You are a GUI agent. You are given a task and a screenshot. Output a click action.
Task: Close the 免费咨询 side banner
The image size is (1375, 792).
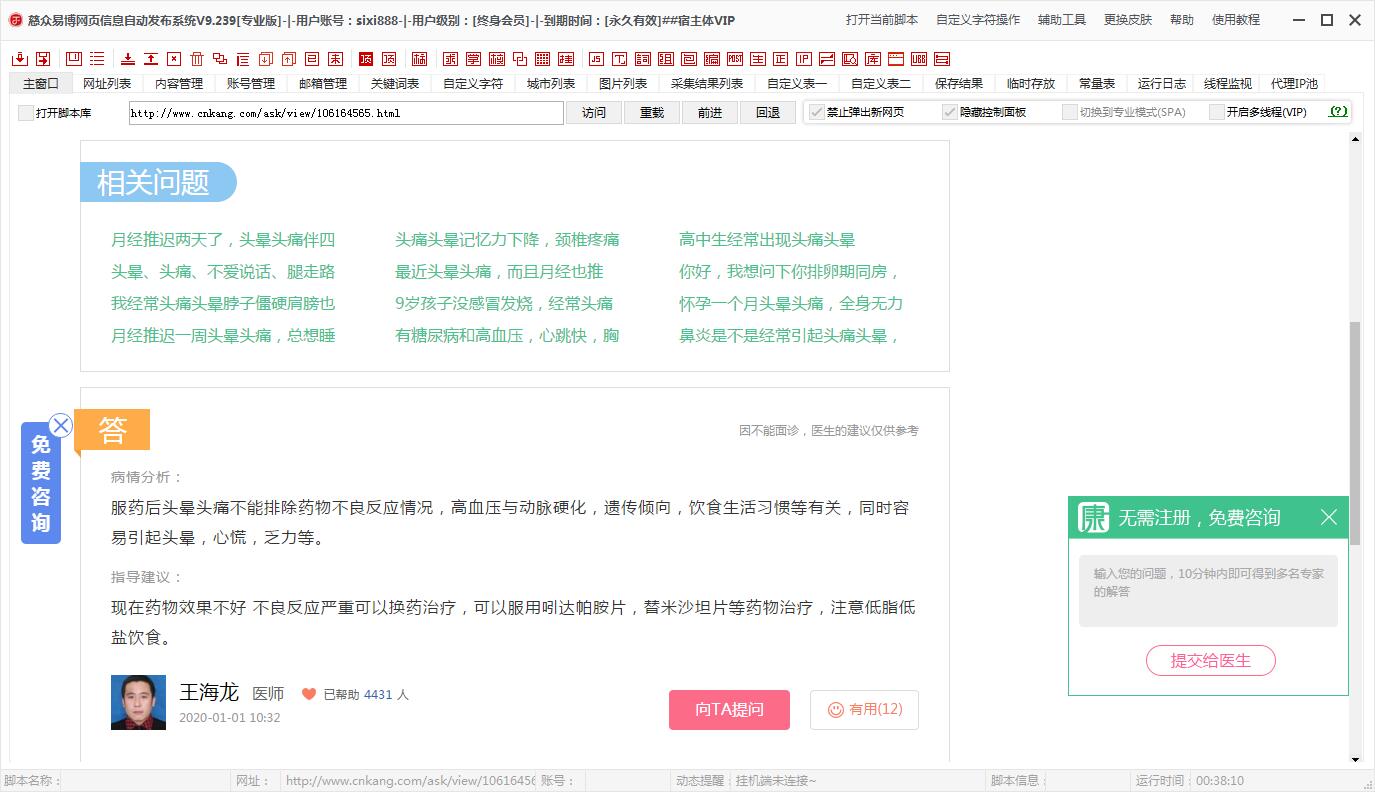click(x=61, y=425)
